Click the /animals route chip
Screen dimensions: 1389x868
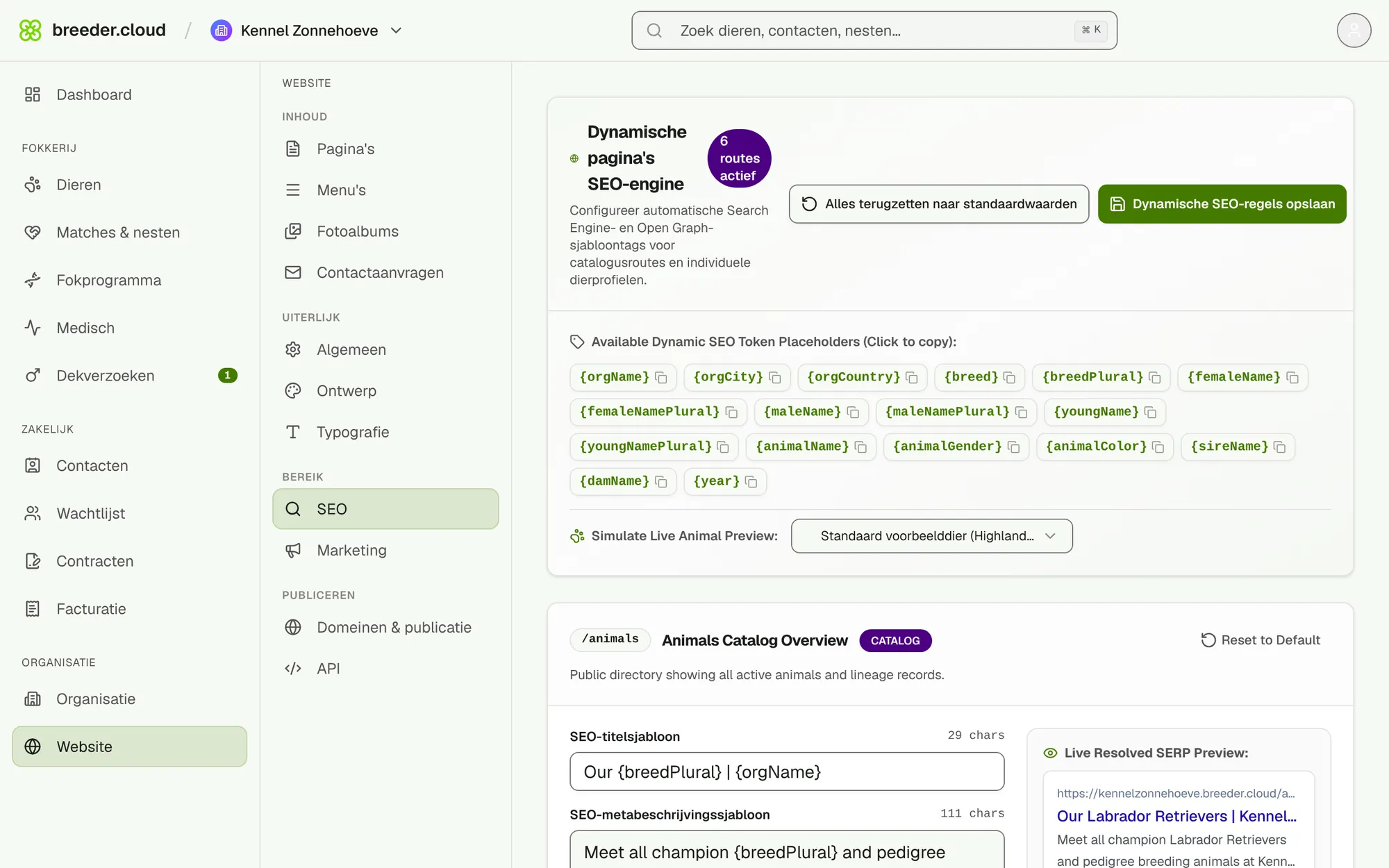tap(610, 640)
